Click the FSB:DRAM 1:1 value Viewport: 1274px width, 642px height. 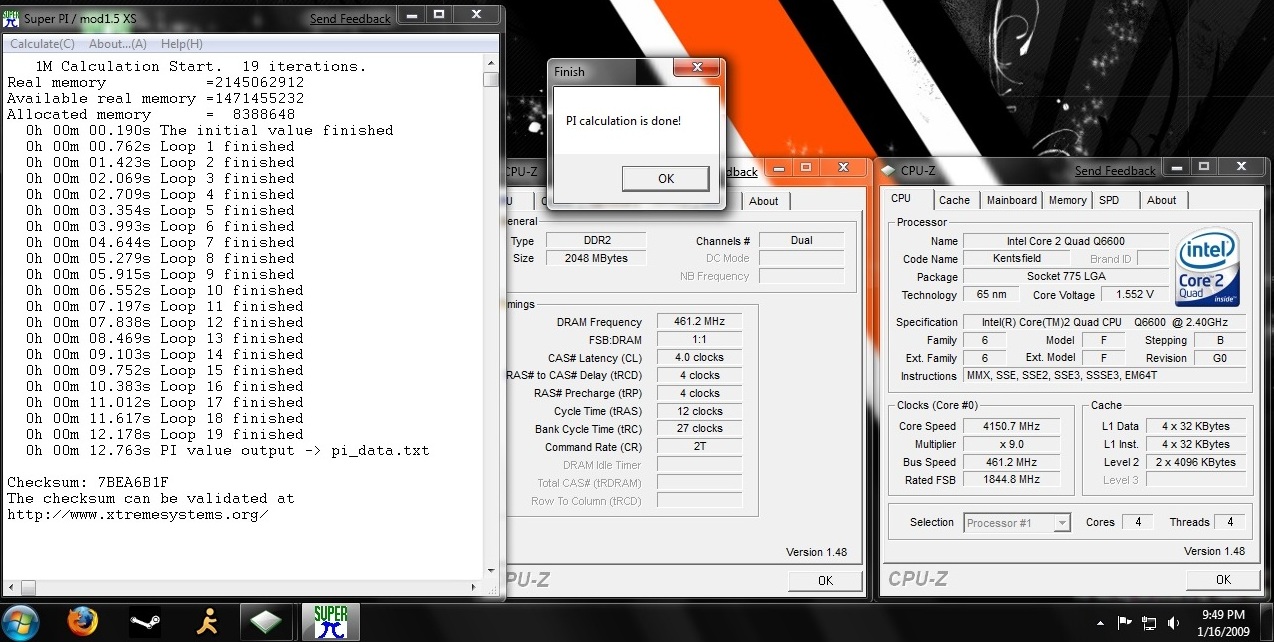coord(699,340)
